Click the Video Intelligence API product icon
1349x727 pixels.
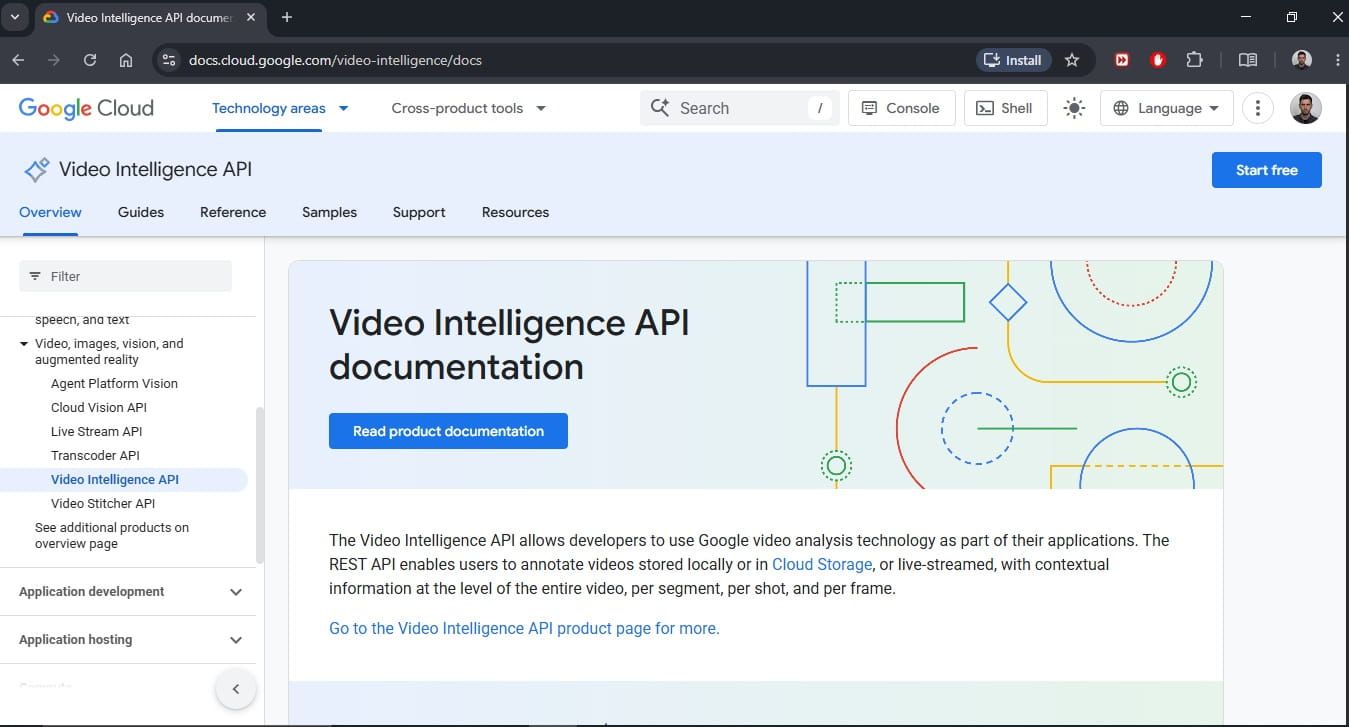(36, 170)
